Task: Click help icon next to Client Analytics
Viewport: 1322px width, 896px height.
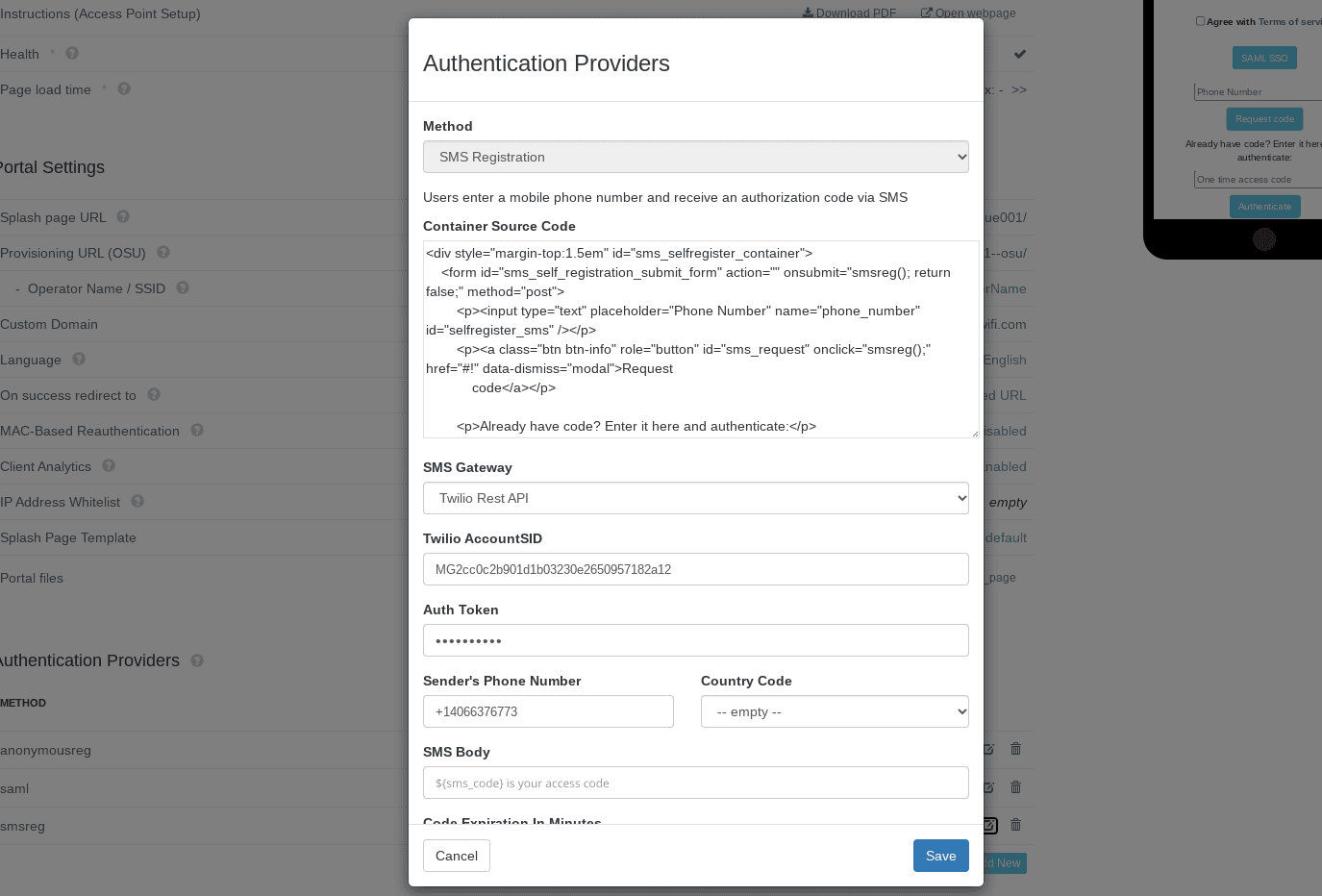Action: [109, 465]
